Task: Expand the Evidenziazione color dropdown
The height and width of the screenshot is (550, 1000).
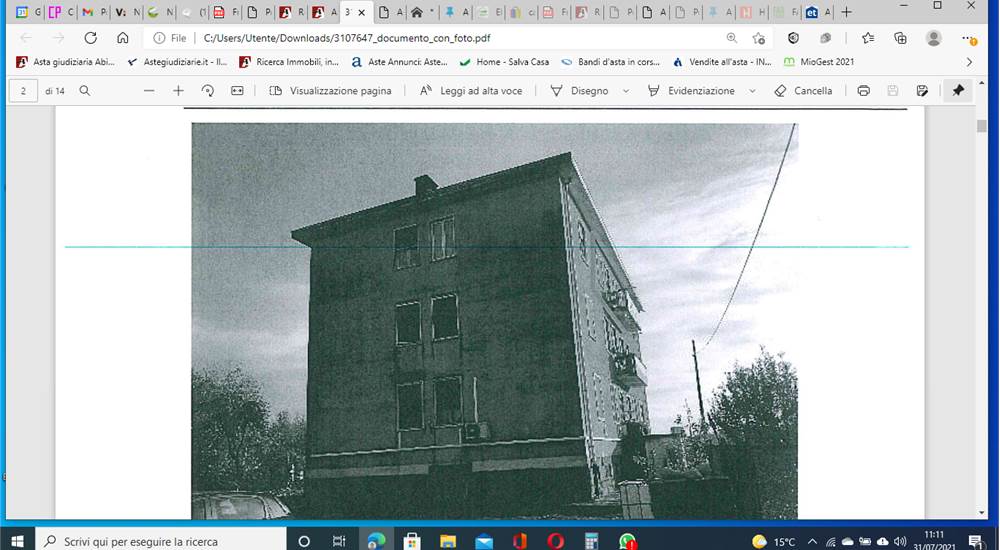Action: coord(752,91)
